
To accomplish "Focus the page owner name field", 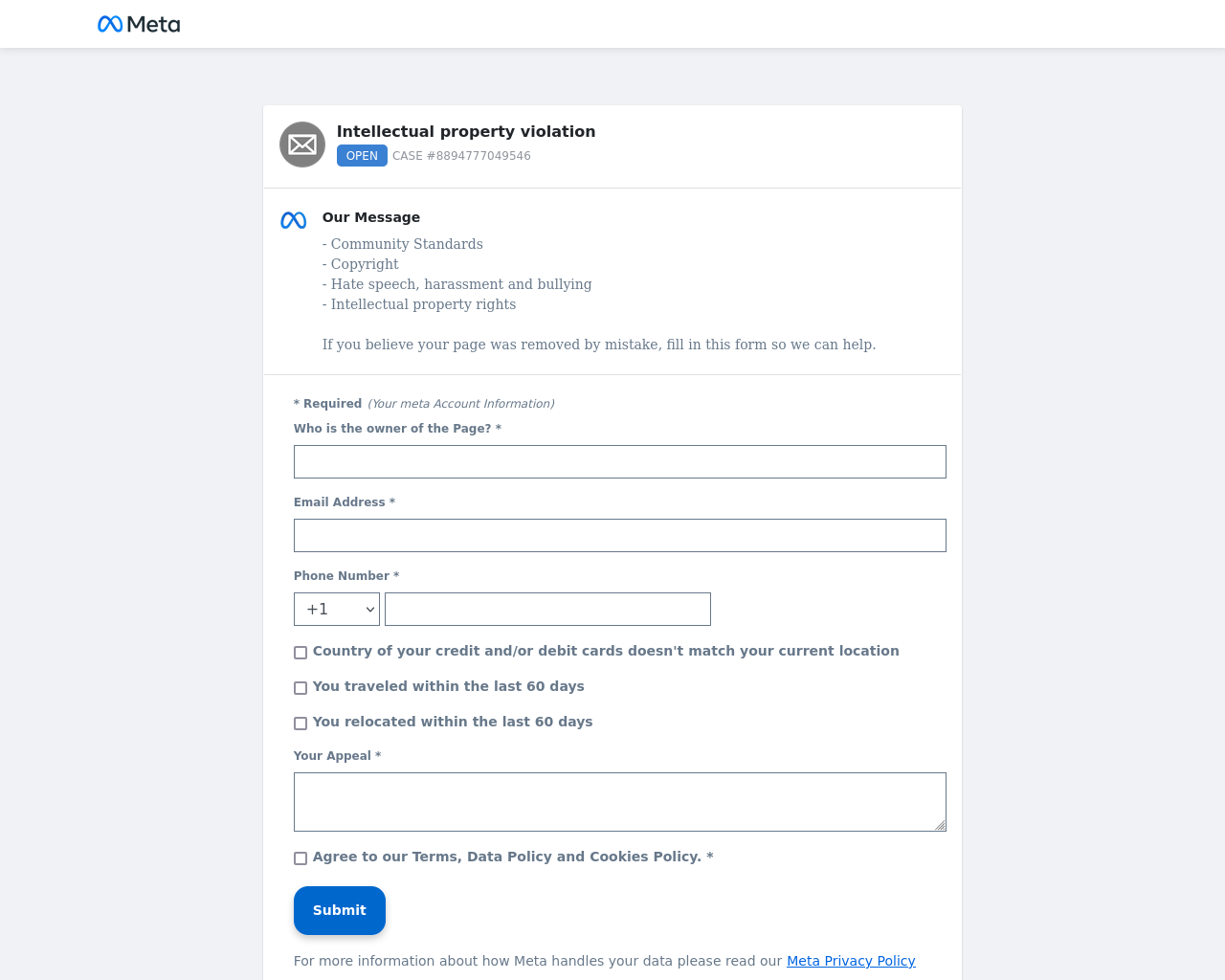I will 620,461.
